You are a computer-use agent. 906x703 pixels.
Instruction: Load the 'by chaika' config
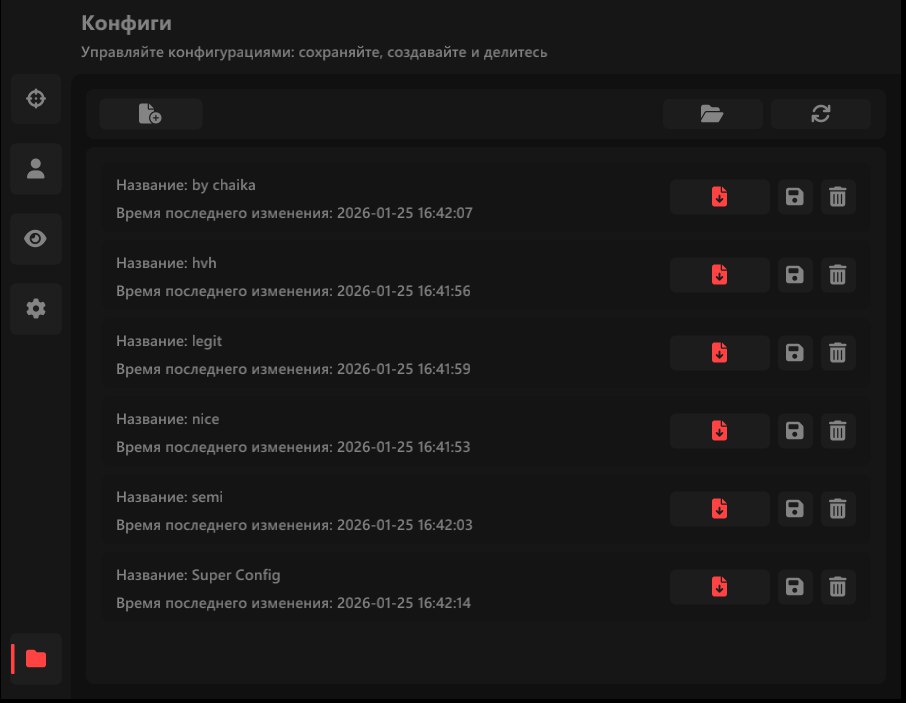(x=719, y=197)
